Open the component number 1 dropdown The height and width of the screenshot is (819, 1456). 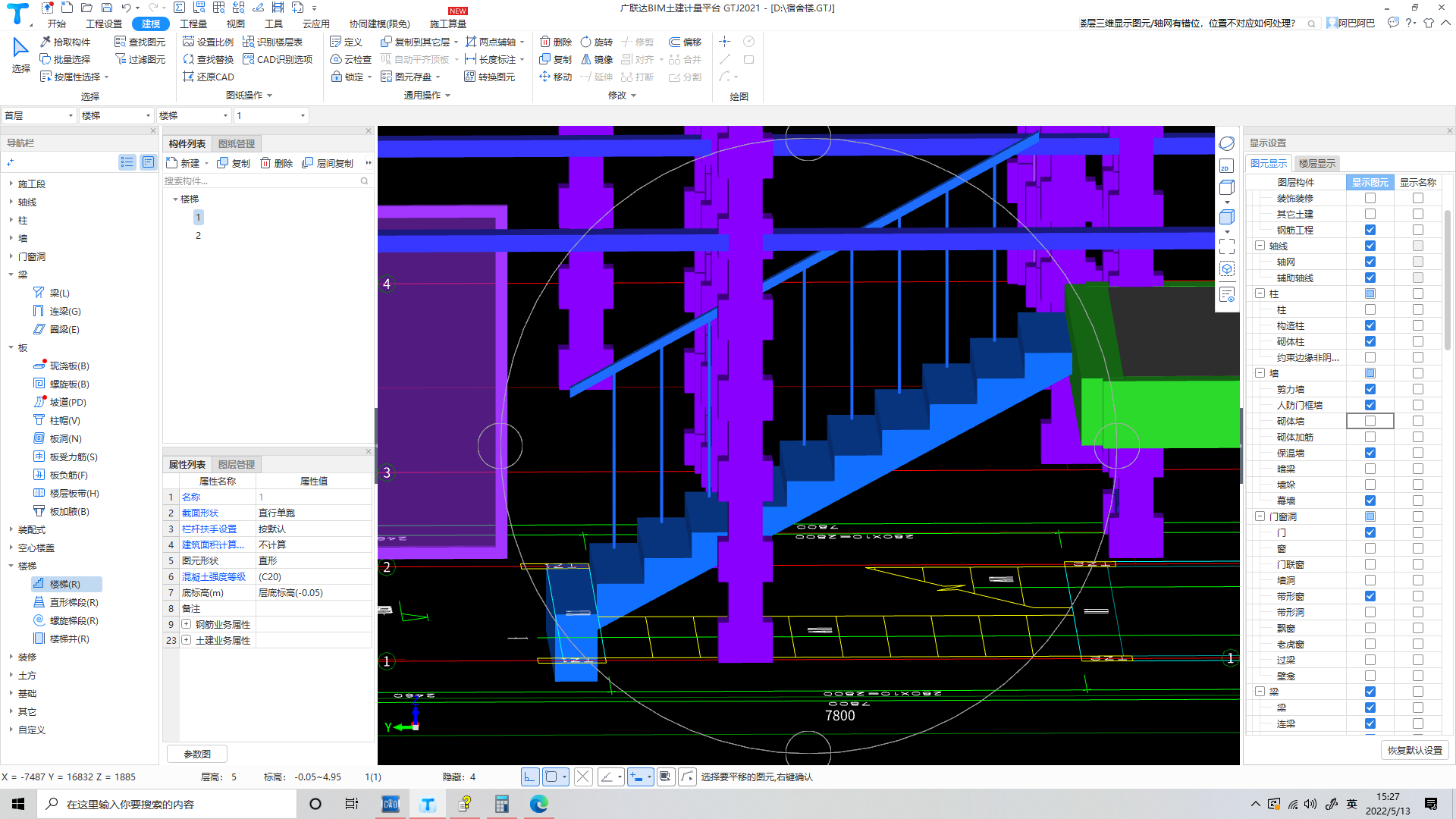[x=271, y=115]
